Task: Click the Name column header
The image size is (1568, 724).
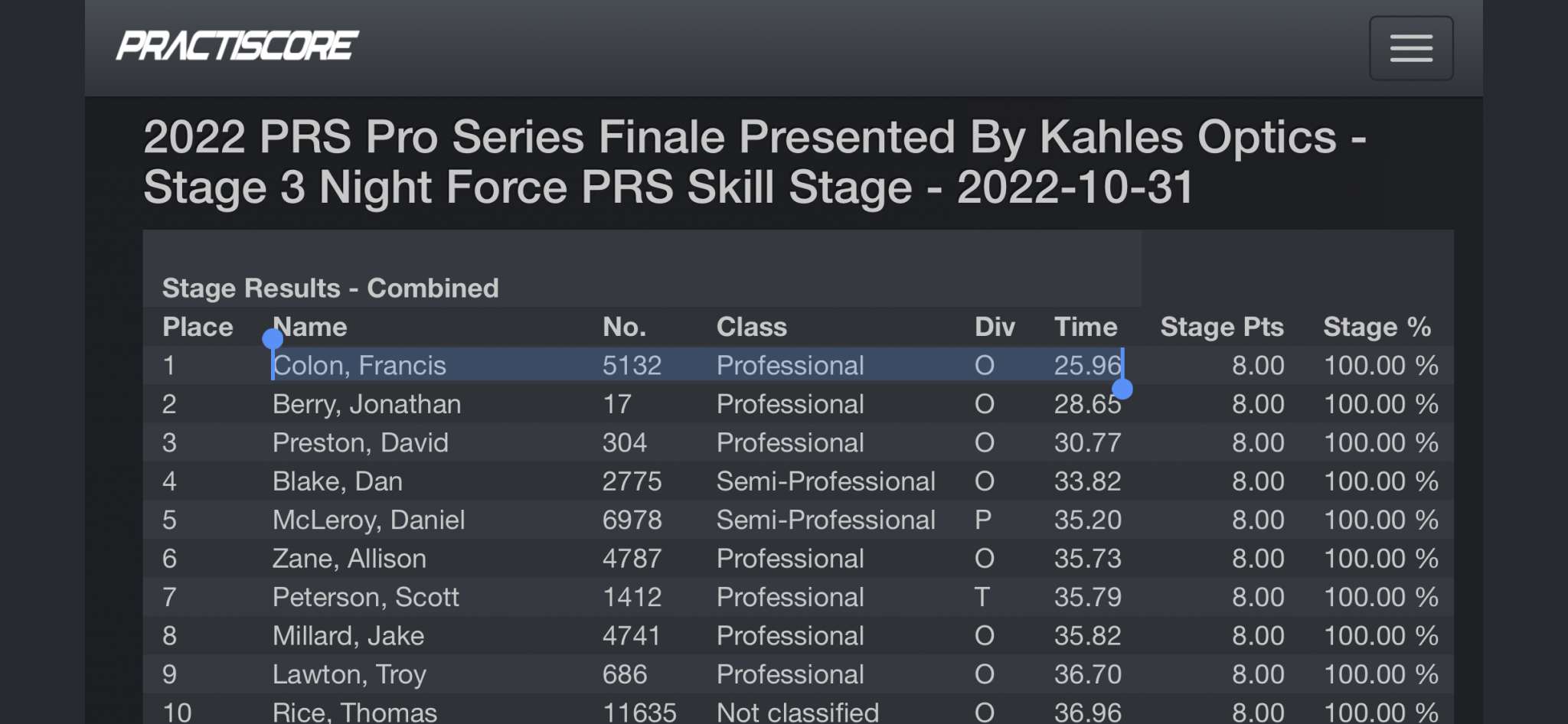Action: pos(309,327)
